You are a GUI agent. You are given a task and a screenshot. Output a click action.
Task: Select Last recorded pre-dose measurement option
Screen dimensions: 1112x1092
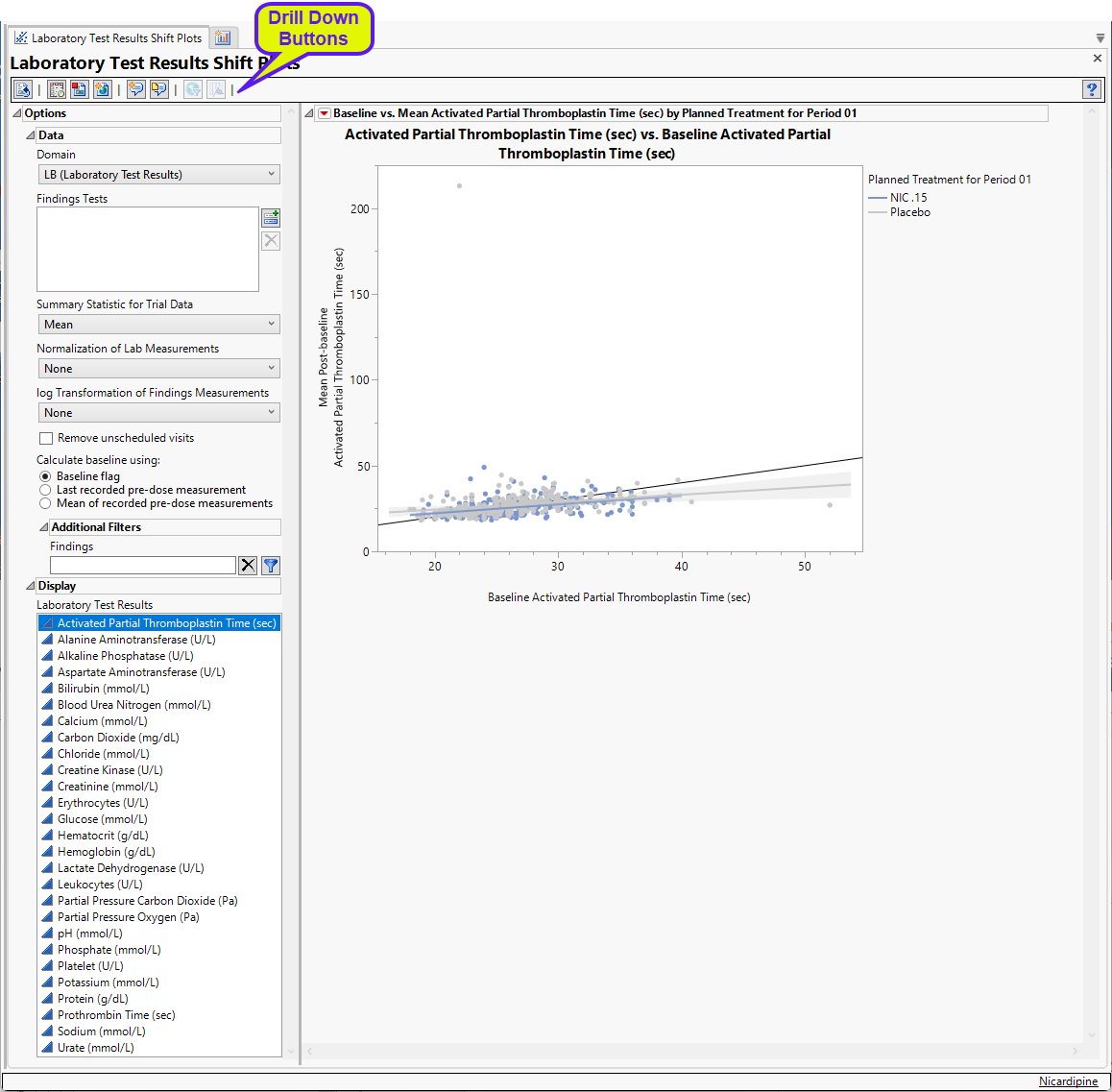coord(45,490)
